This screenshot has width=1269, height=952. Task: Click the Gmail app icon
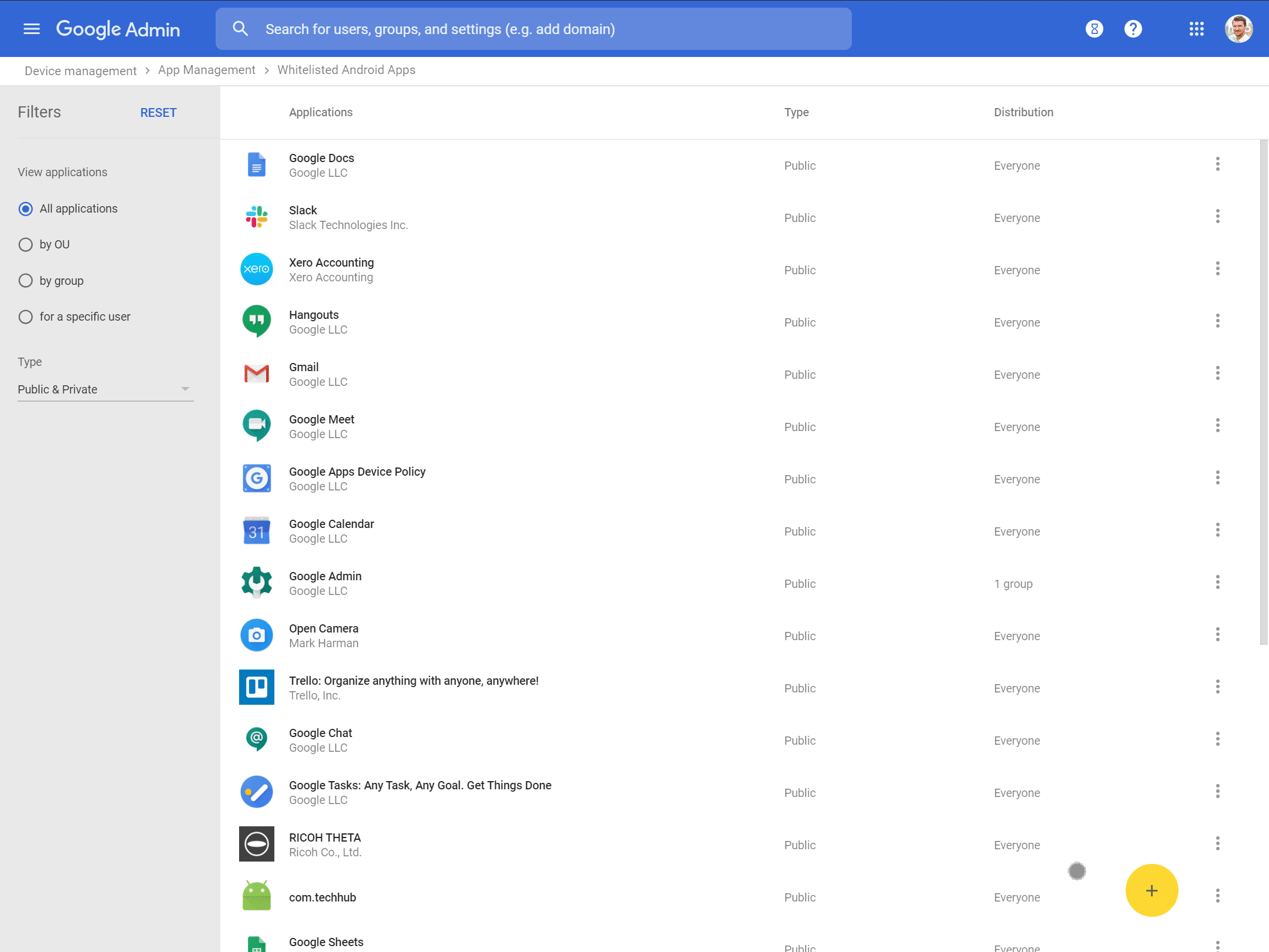(x=257, y=374)
